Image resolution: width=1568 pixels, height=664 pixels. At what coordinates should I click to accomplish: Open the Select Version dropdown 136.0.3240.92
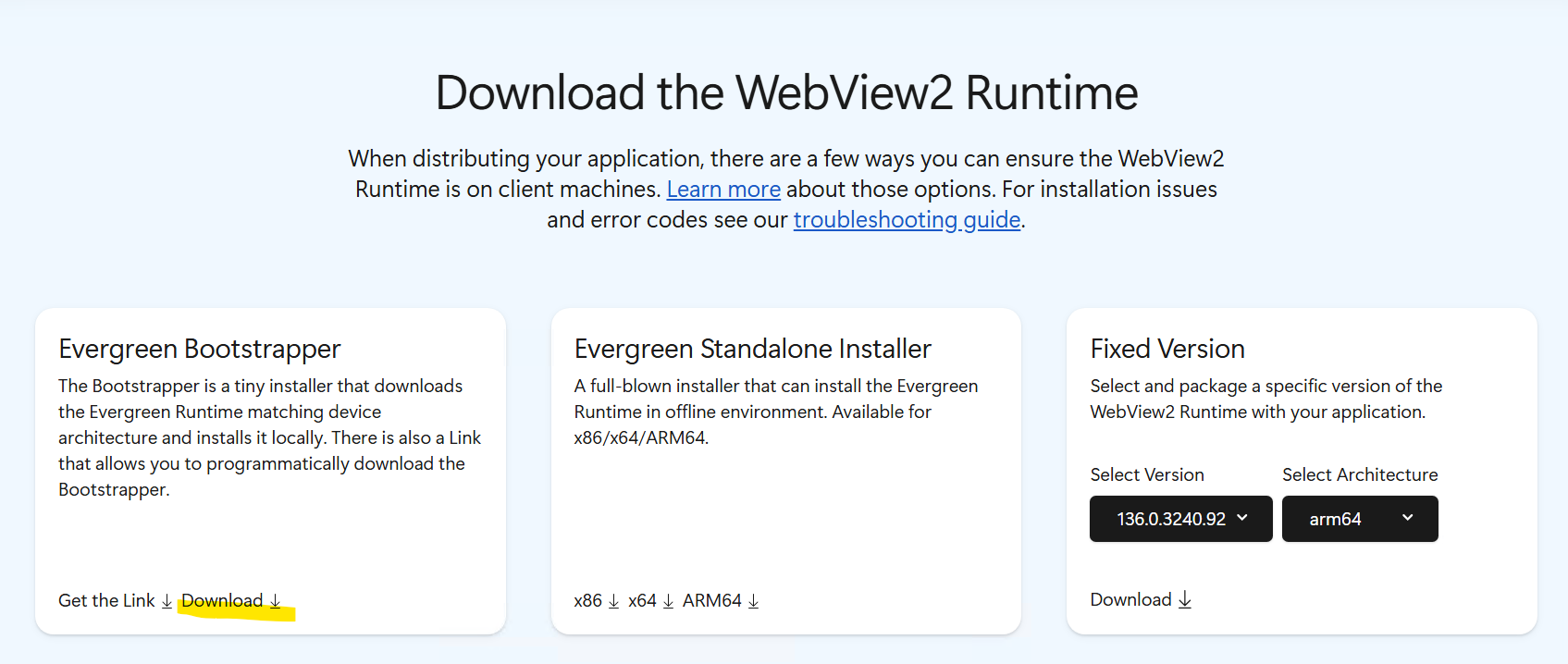click(1181, 519)
